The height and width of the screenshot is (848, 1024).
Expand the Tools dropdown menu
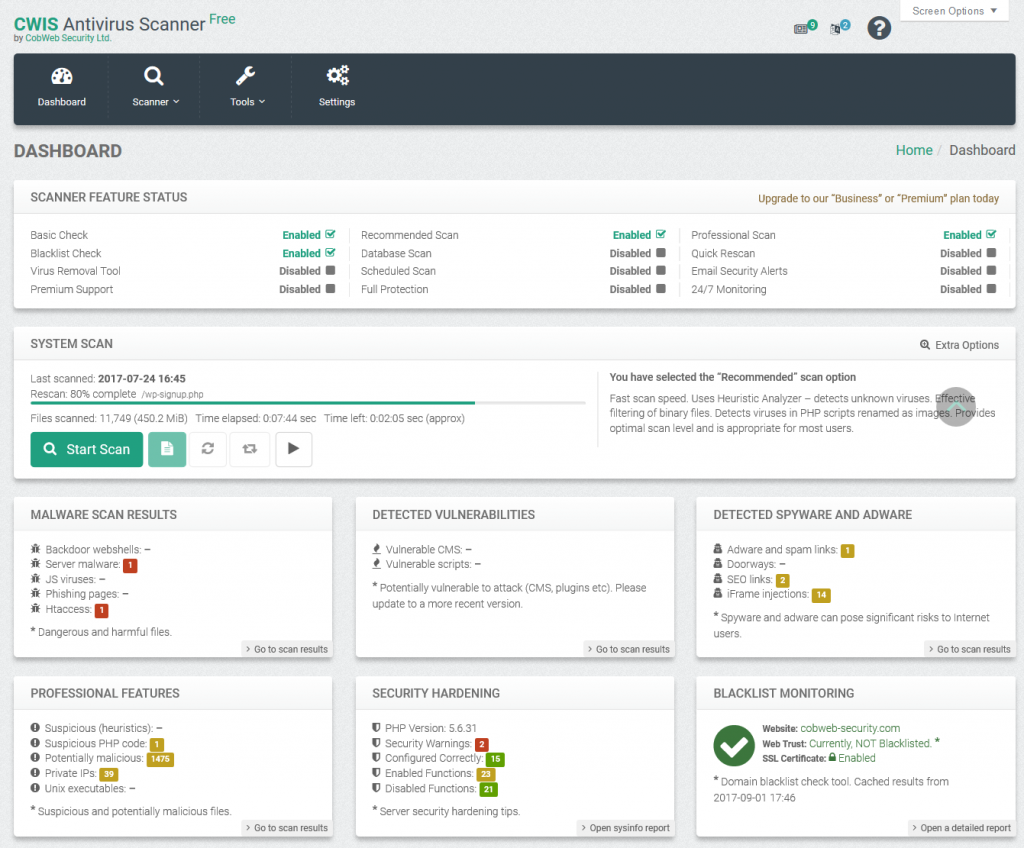(247, 88)
